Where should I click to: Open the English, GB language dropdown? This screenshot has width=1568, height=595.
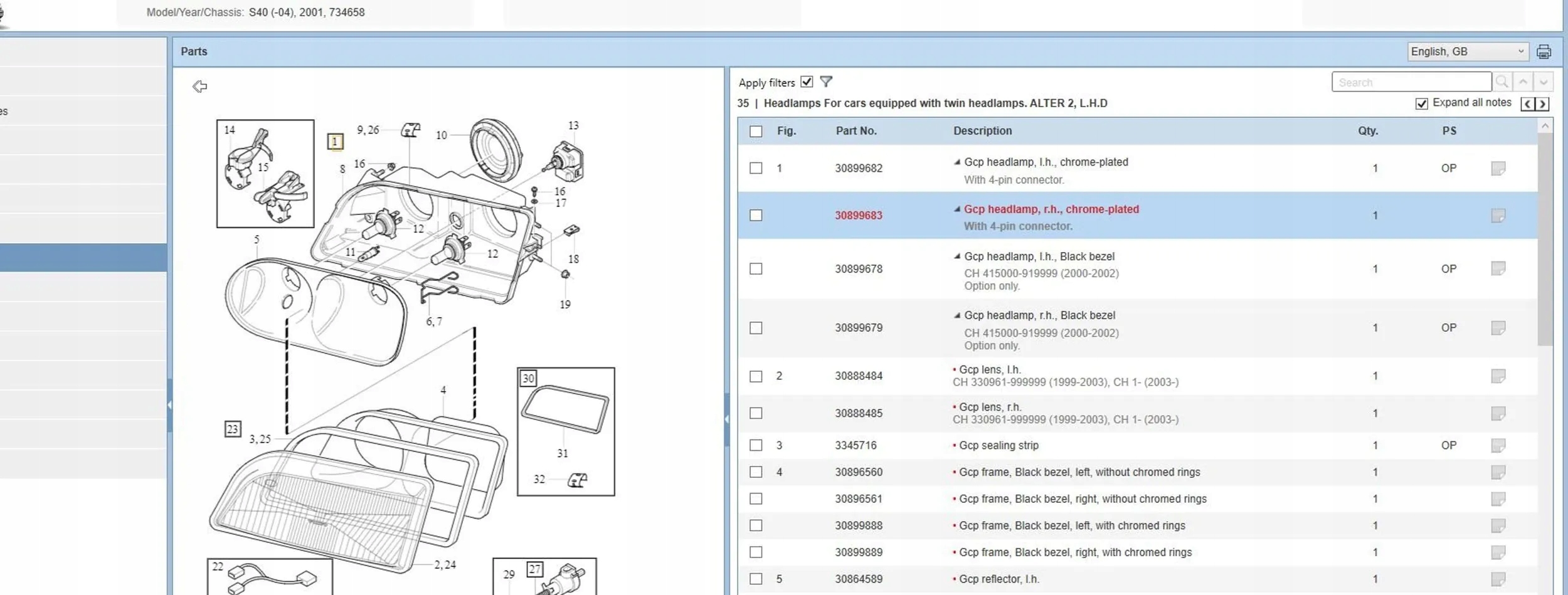pos(1468,51)
